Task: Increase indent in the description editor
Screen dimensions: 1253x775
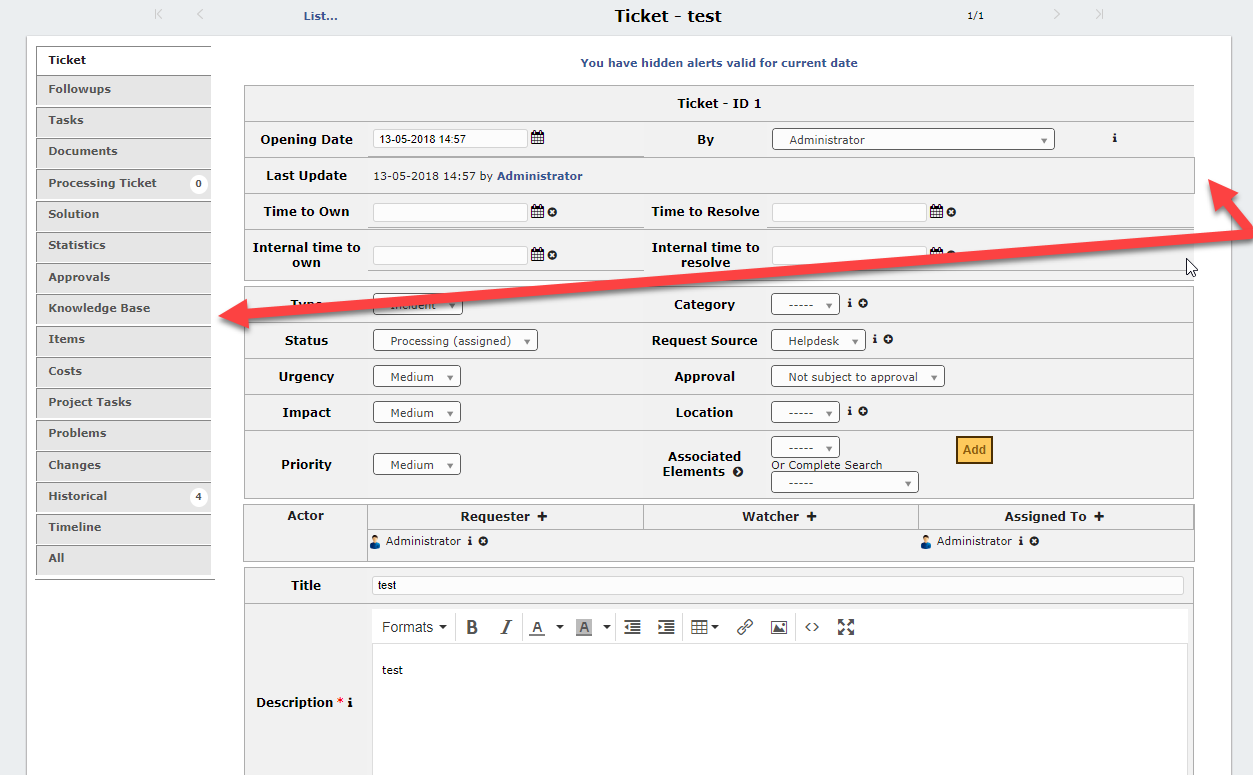Action: click(x=666, y=626)
